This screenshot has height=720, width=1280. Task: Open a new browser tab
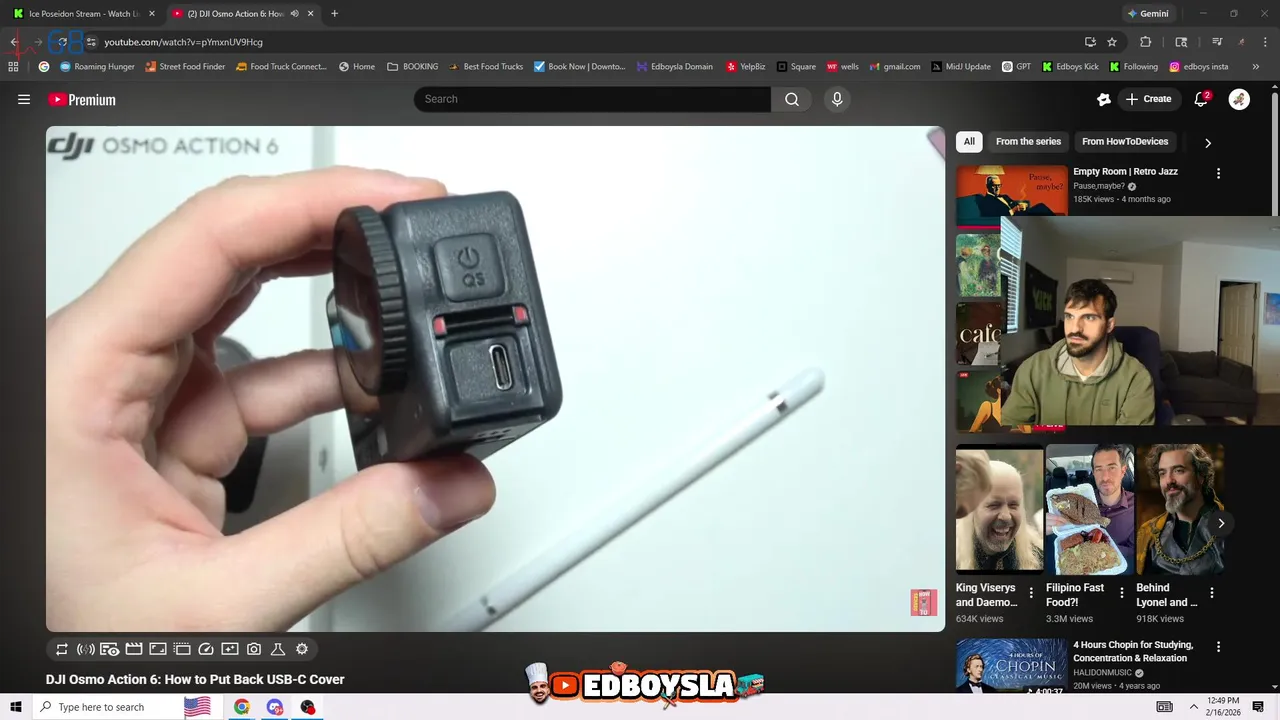click(334, 14)
